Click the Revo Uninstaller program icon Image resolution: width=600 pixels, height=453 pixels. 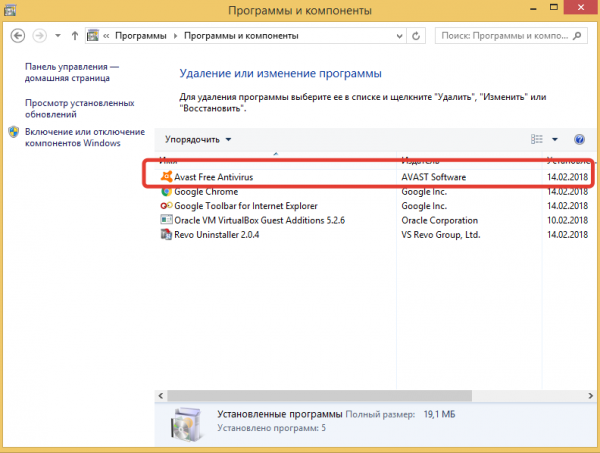pyautogui.click(x=166, y=235)
